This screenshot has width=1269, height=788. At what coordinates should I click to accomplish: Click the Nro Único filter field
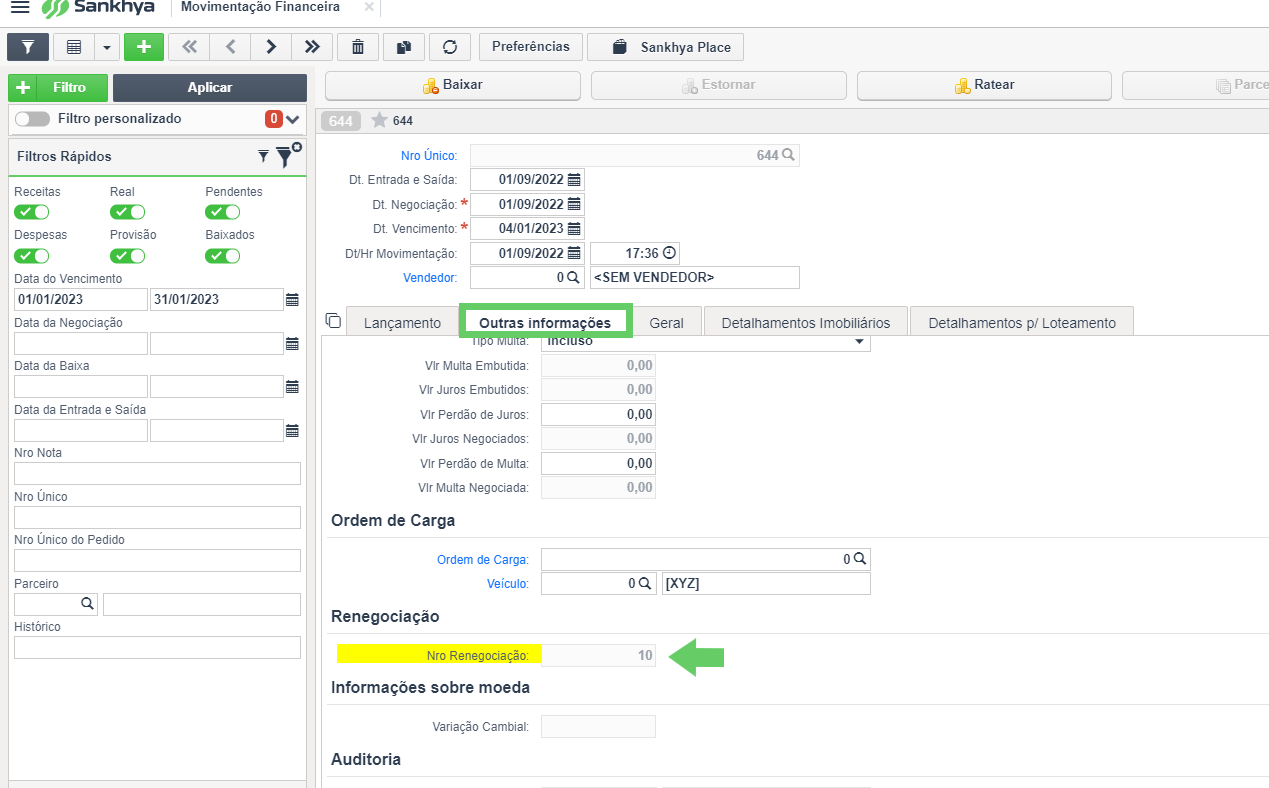coord(157,517)
